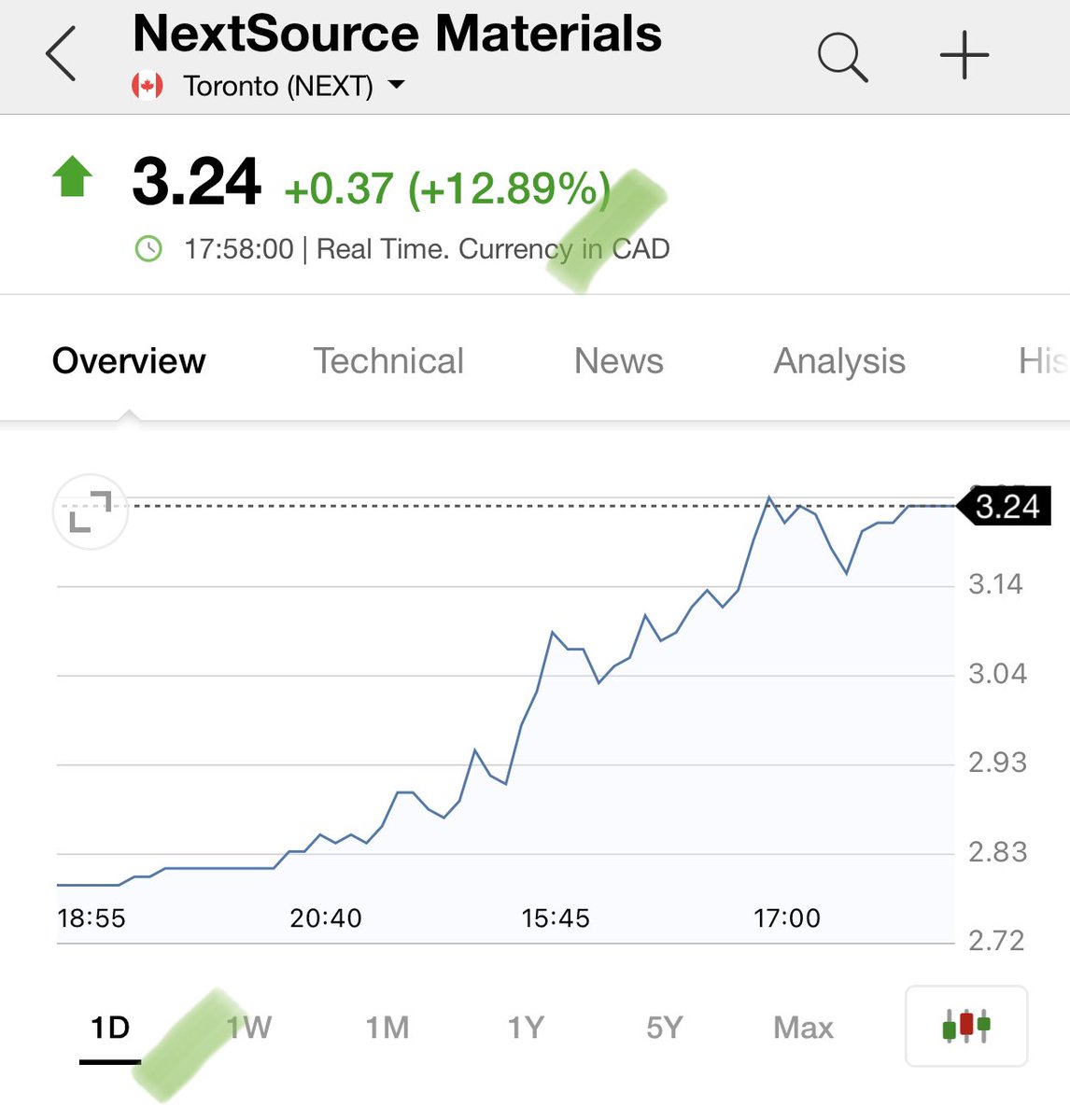Viewport: 1070px width, 1120px height.
Task: Display the Max chart range
Action: point(803,1028)
